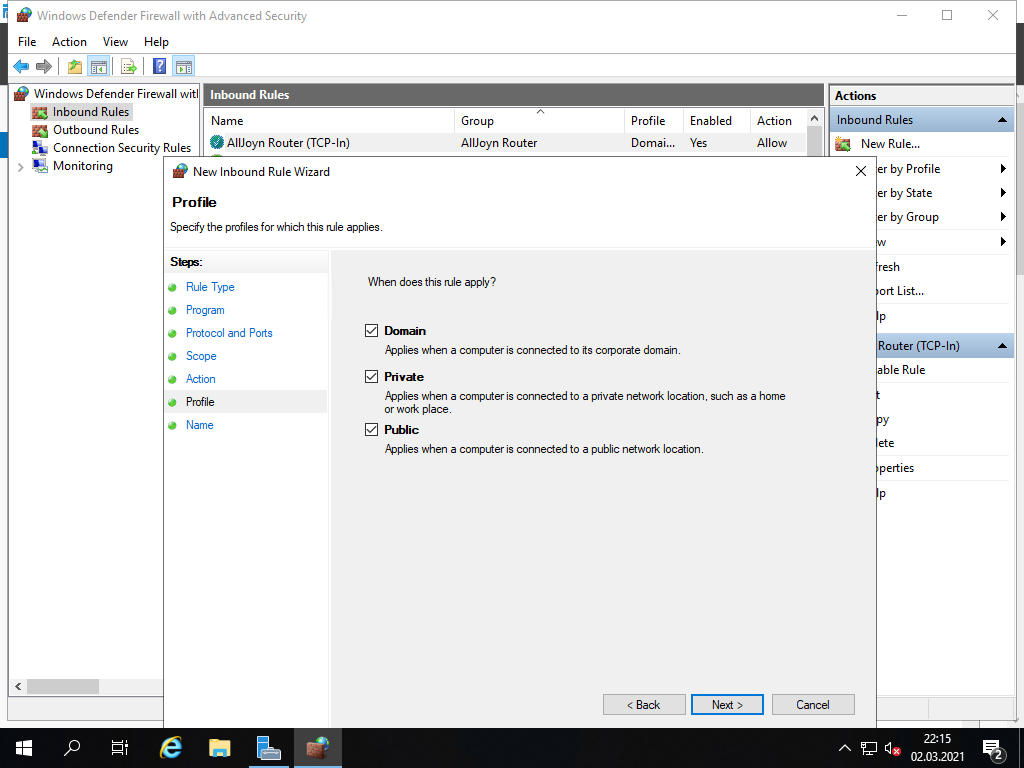Click the Export List toolbar icon
The image size is (1024, 768).
coord(129,67)
